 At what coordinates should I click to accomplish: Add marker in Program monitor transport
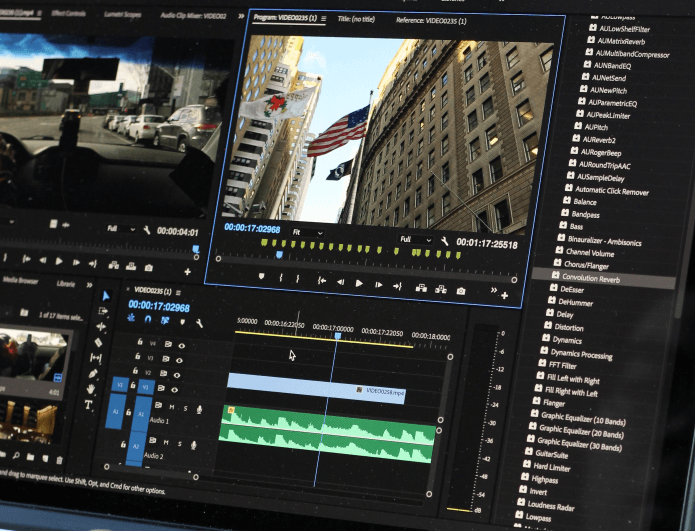coord(262,277)
